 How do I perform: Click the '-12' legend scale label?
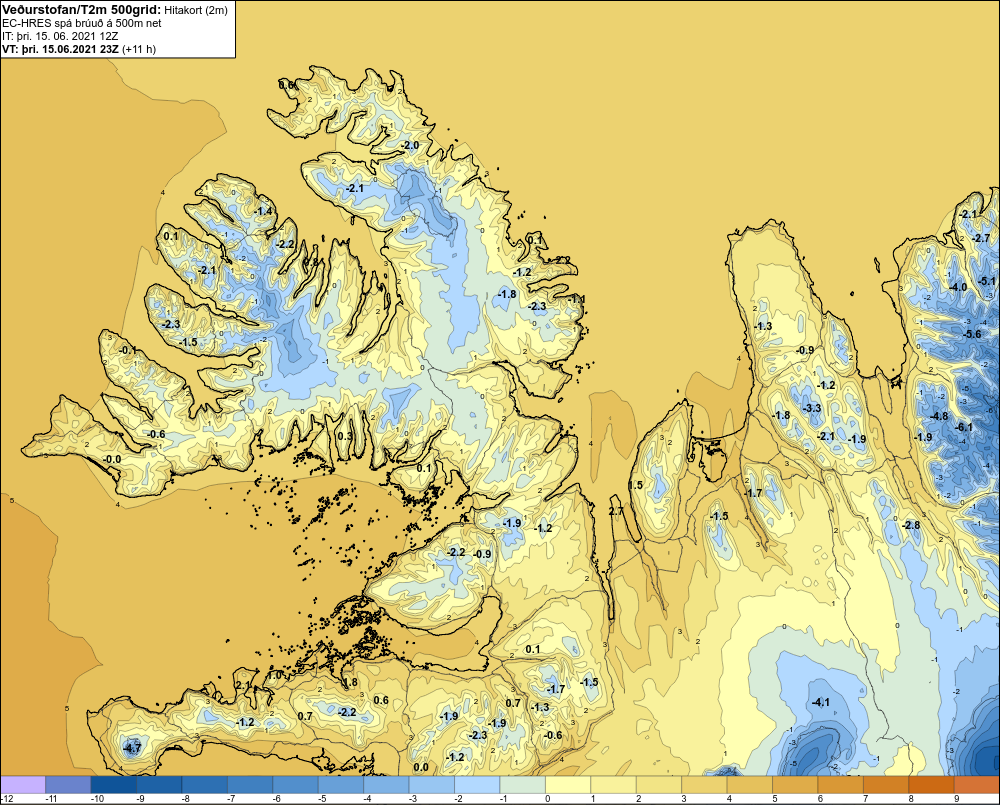8,799
